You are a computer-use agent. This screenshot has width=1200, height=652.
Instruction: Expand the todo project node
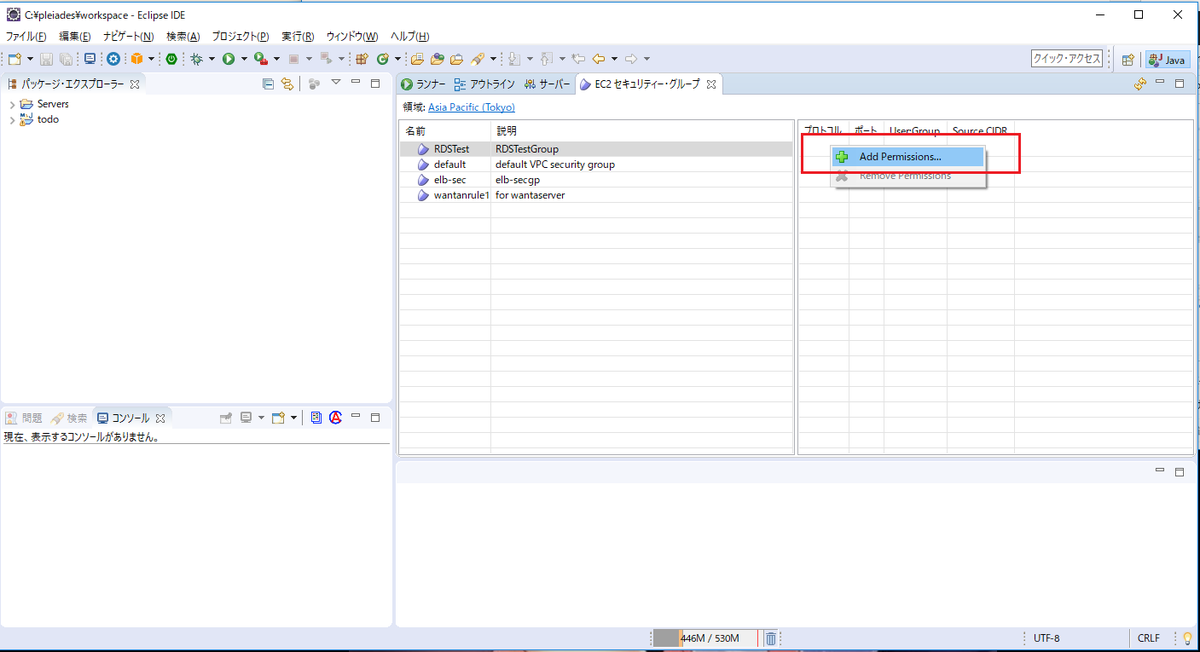tap(12, 120)
